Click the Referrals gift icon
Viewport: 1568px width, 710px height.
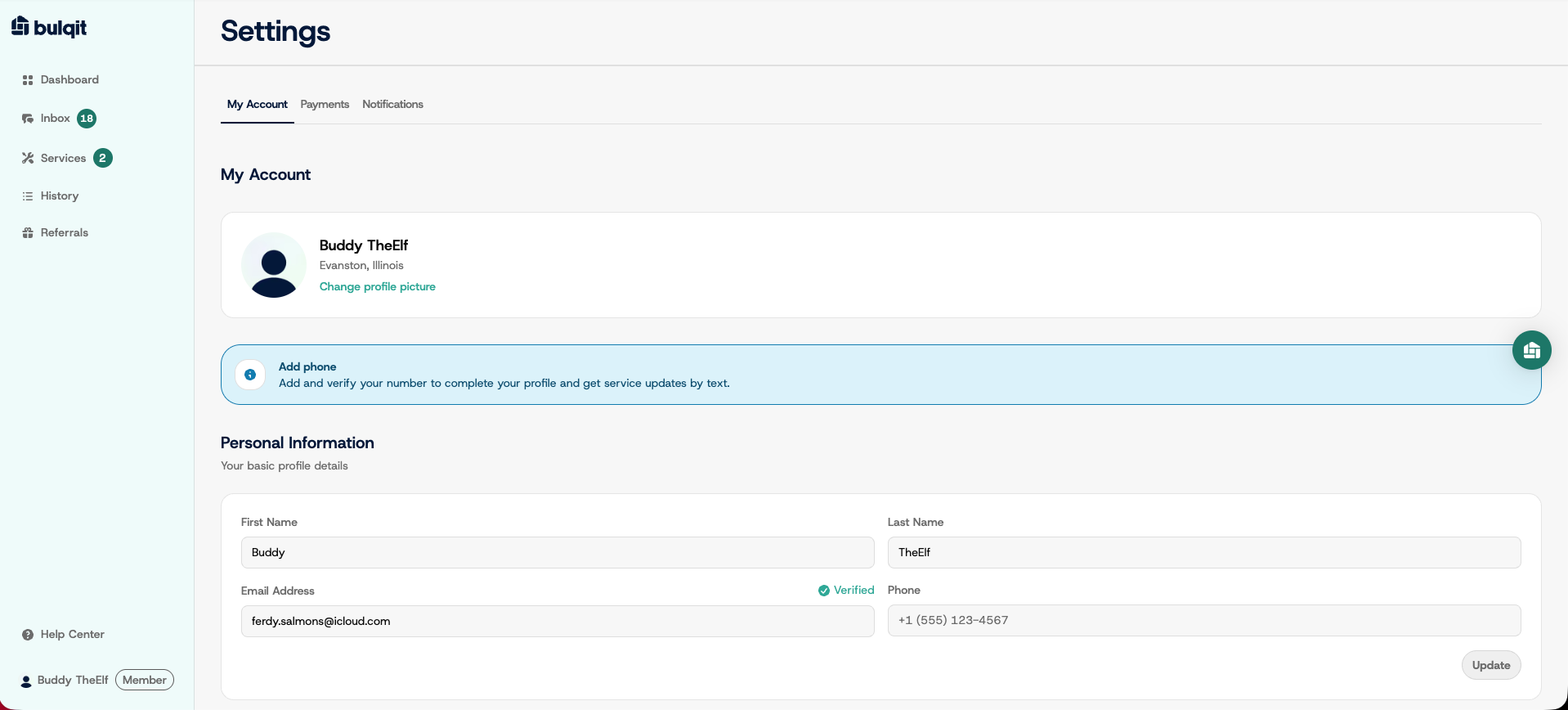(x=28, y=233)
